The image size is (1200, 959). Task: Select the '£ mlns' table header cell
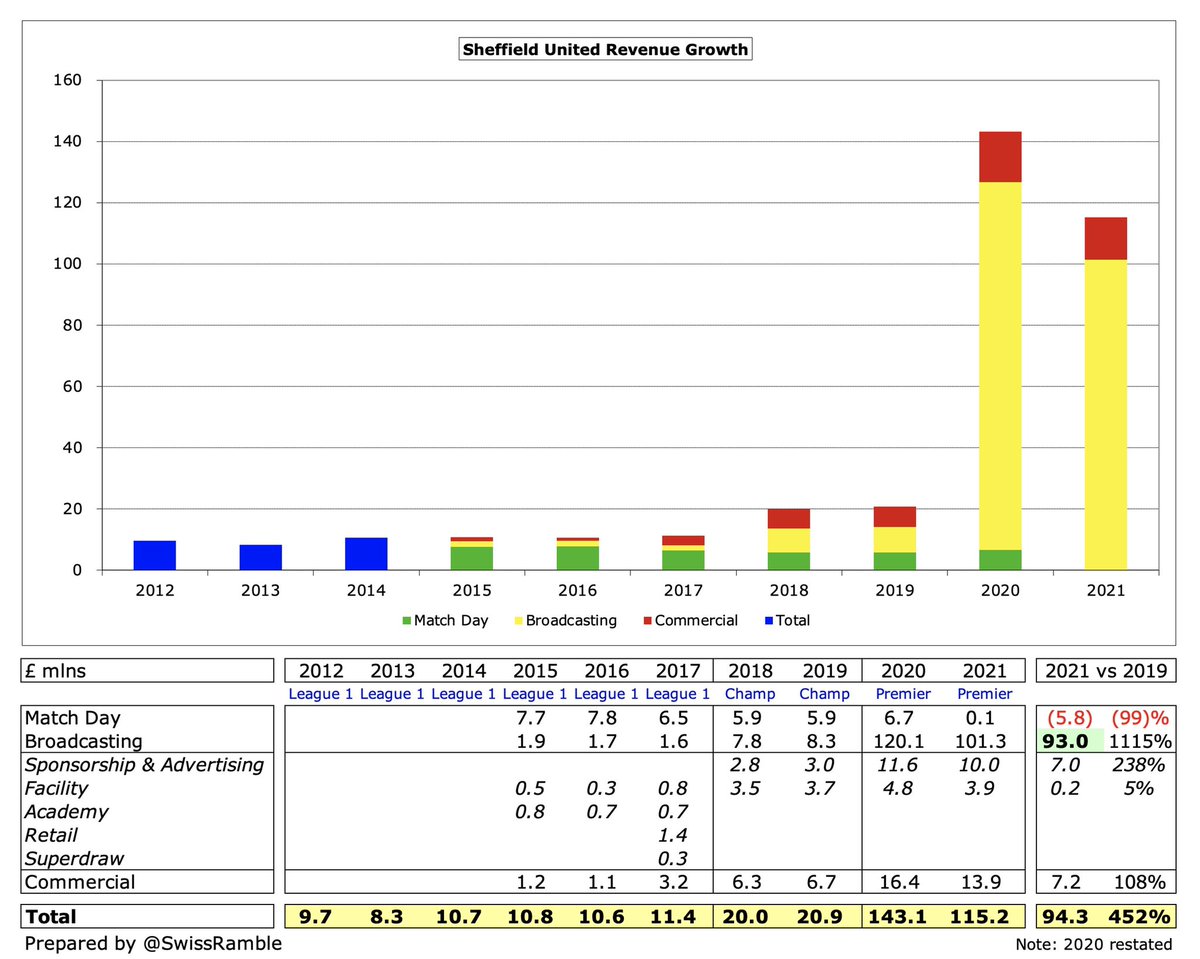coord(148,671)
